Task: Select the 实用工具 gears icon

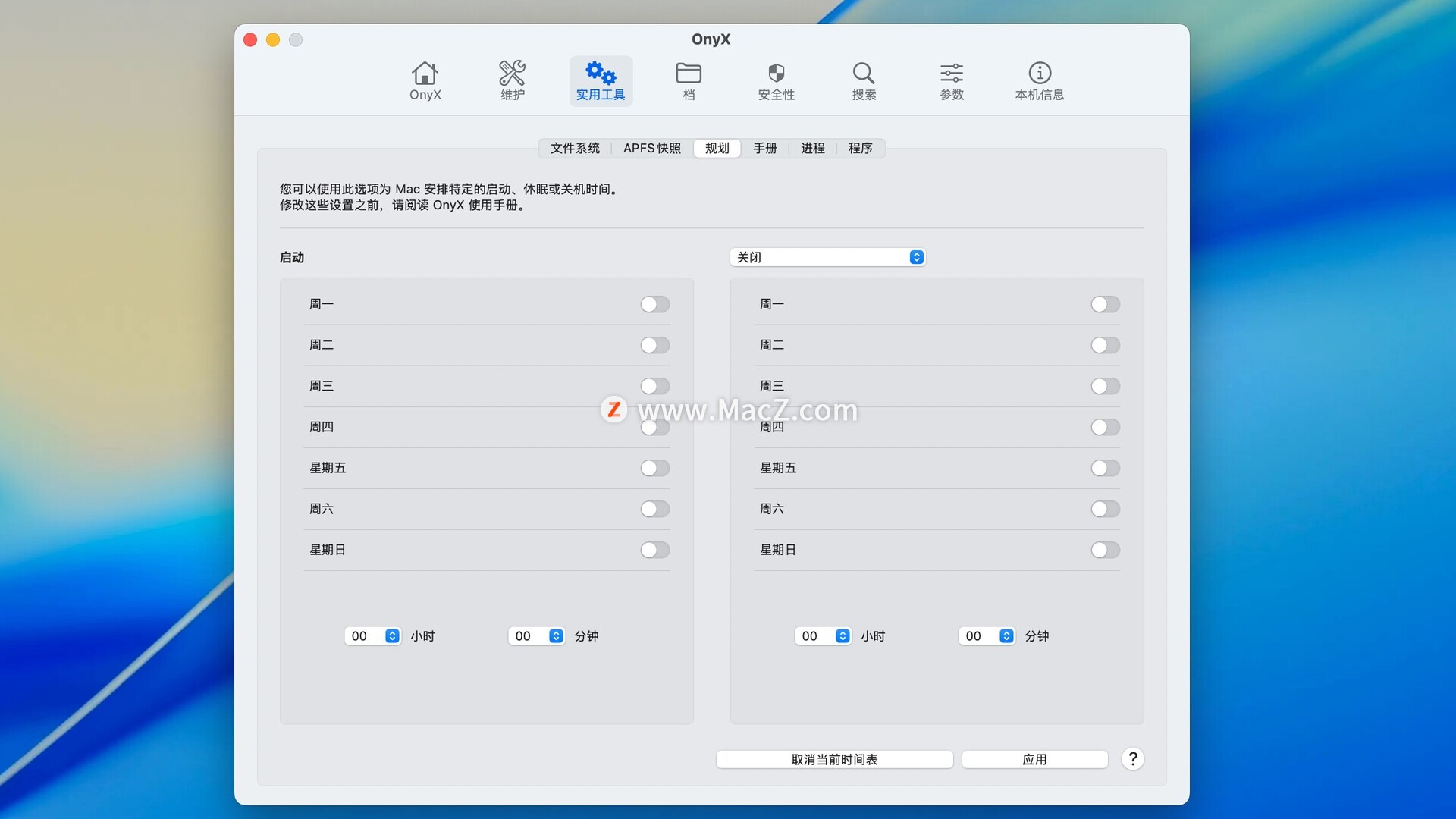Action: point(601,81)
